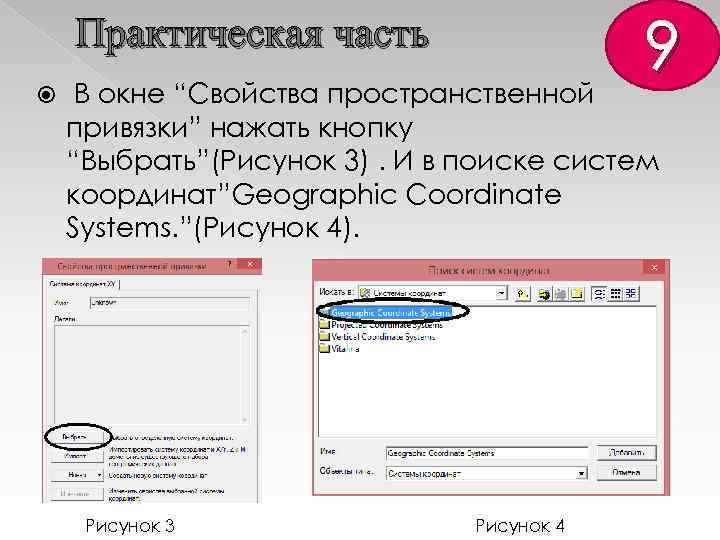This screenshot has width=720, height=540.
Task: Click the Name field in search dialog
Action: tap(487, 453)
